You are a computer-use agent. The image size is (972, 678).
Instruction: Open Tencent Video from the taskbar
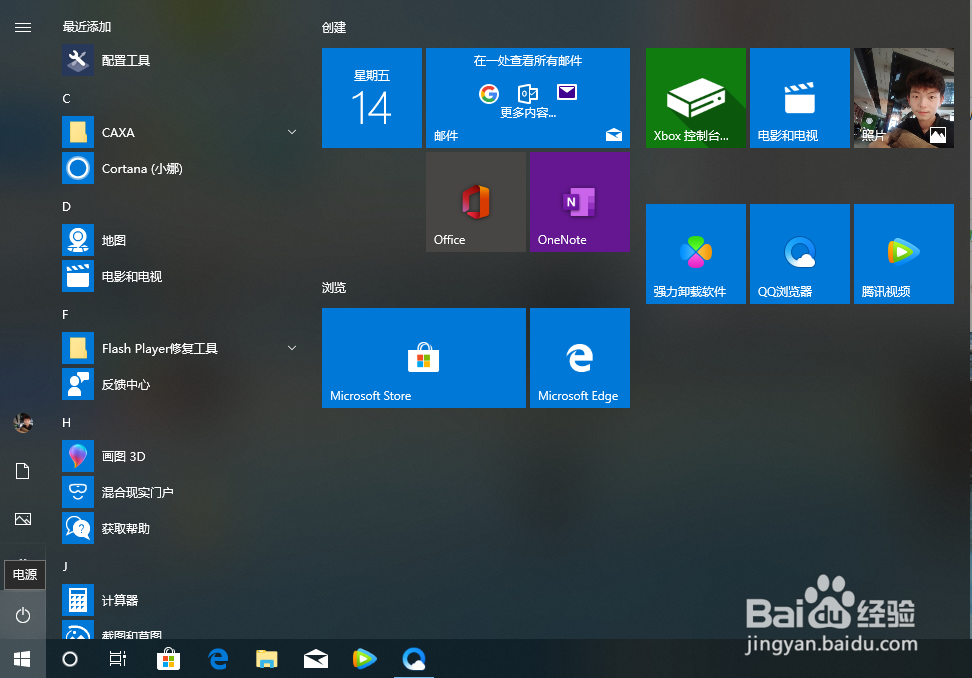(x=364, y=659)
